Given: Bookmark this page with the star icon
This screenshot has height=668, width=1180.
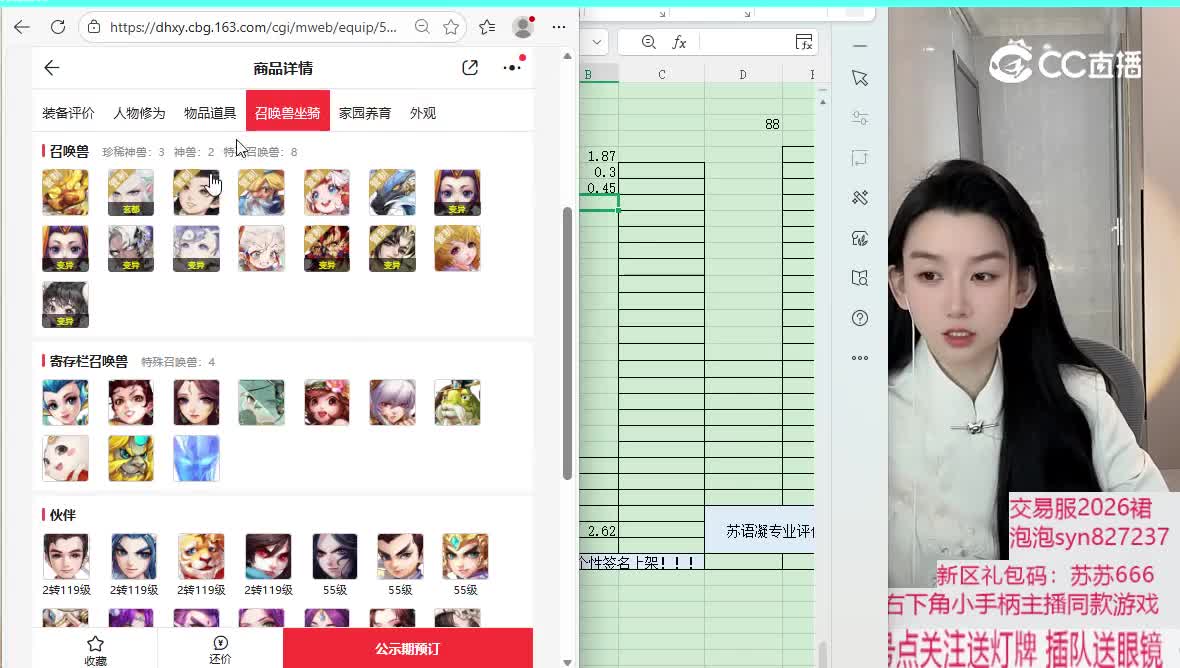Looking at the screenshot, I should click(x=451, y=27).
